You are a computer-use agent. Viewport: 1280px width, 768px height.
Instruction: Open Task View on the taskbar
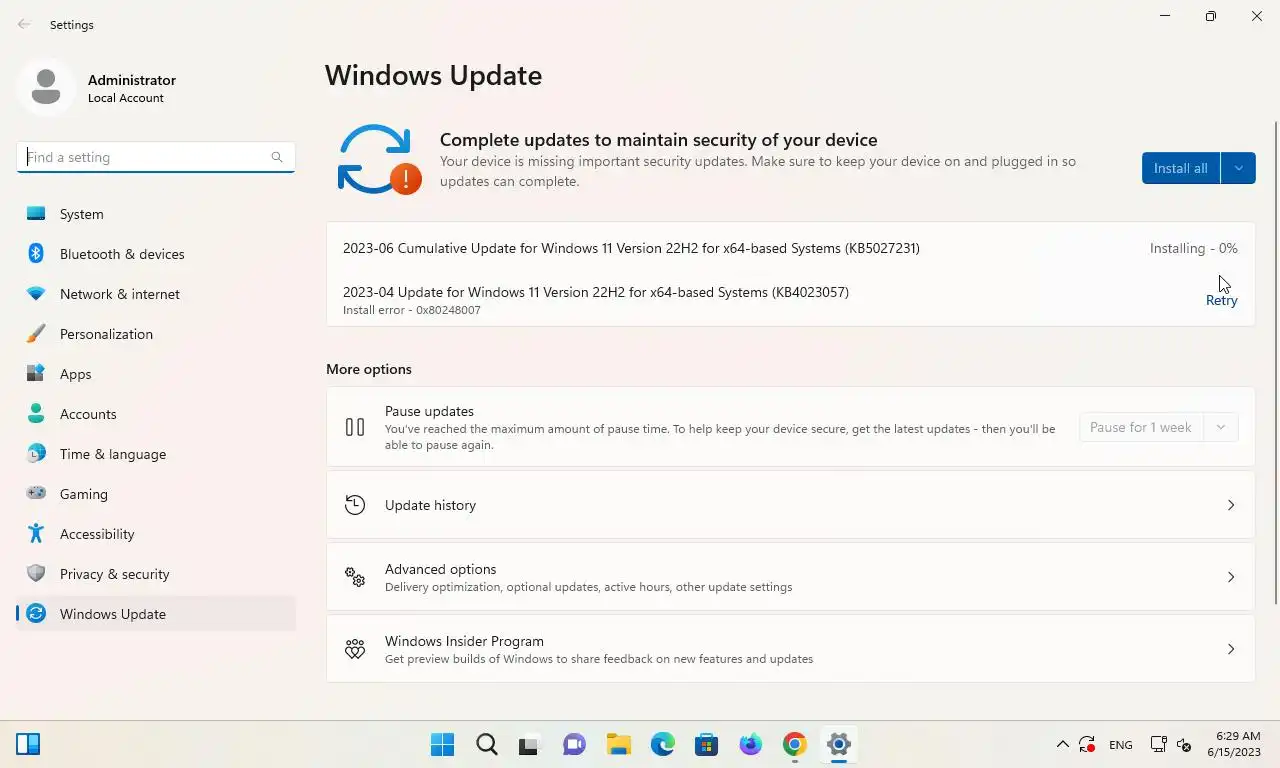click(529, 745)
